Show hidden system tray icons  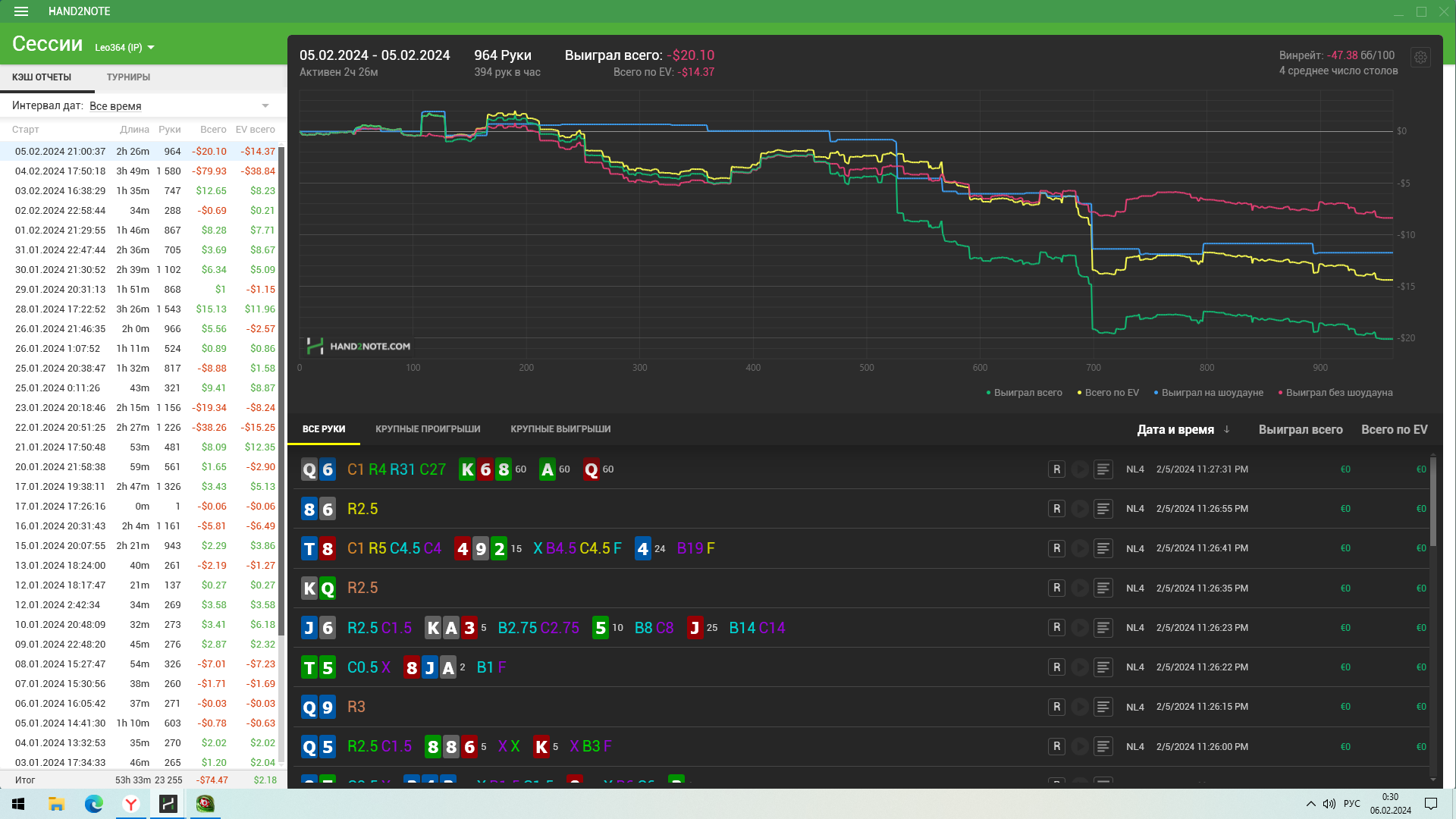click(x=1311, y=804)
